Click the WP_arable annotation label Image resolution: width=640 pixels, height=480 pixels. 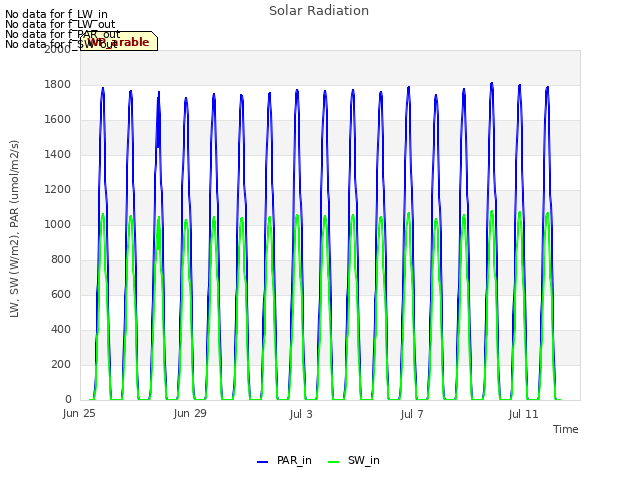pos(119,41)
